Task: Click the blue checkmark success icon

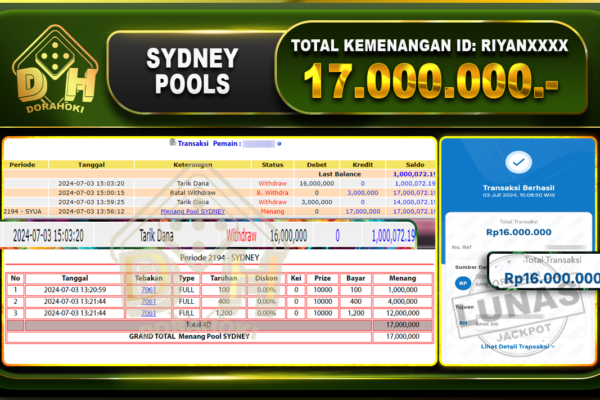Action: pos(518,162)
